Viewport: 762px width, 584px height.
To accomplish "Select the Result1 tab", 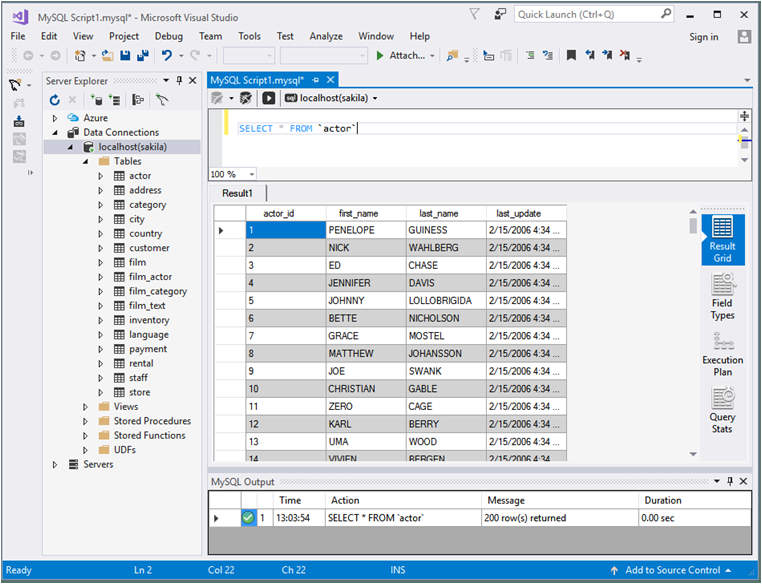I will [238, 193].
